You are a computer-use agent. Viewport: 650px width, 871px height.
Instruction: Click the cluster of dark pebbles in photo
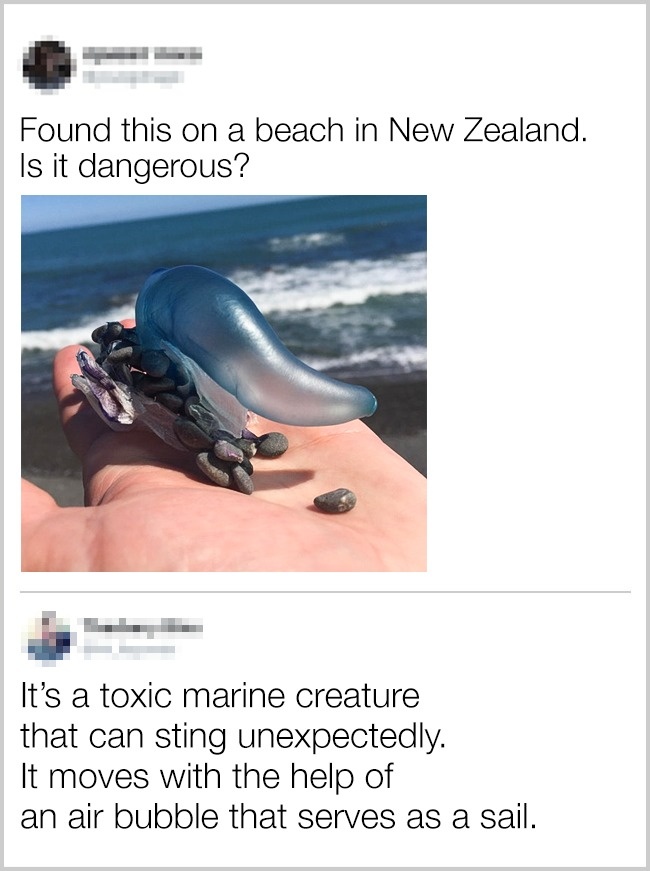(x=189, y=406)
